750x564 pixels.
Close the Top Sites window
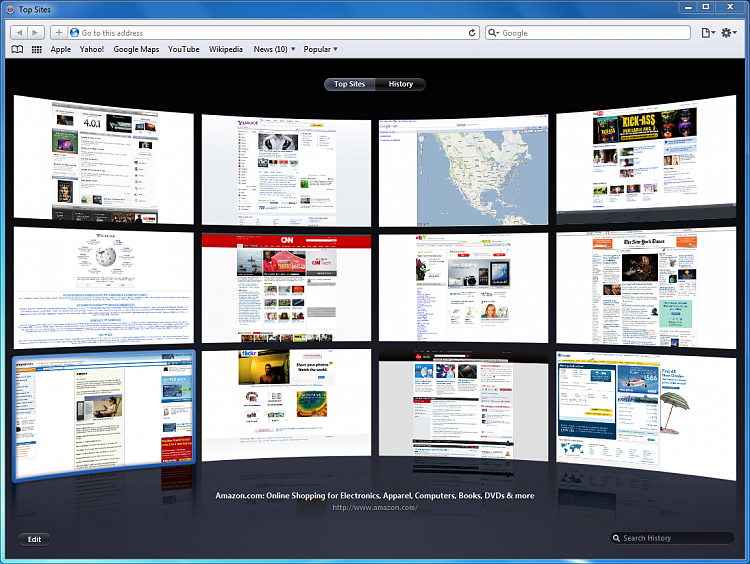point(730,7)
